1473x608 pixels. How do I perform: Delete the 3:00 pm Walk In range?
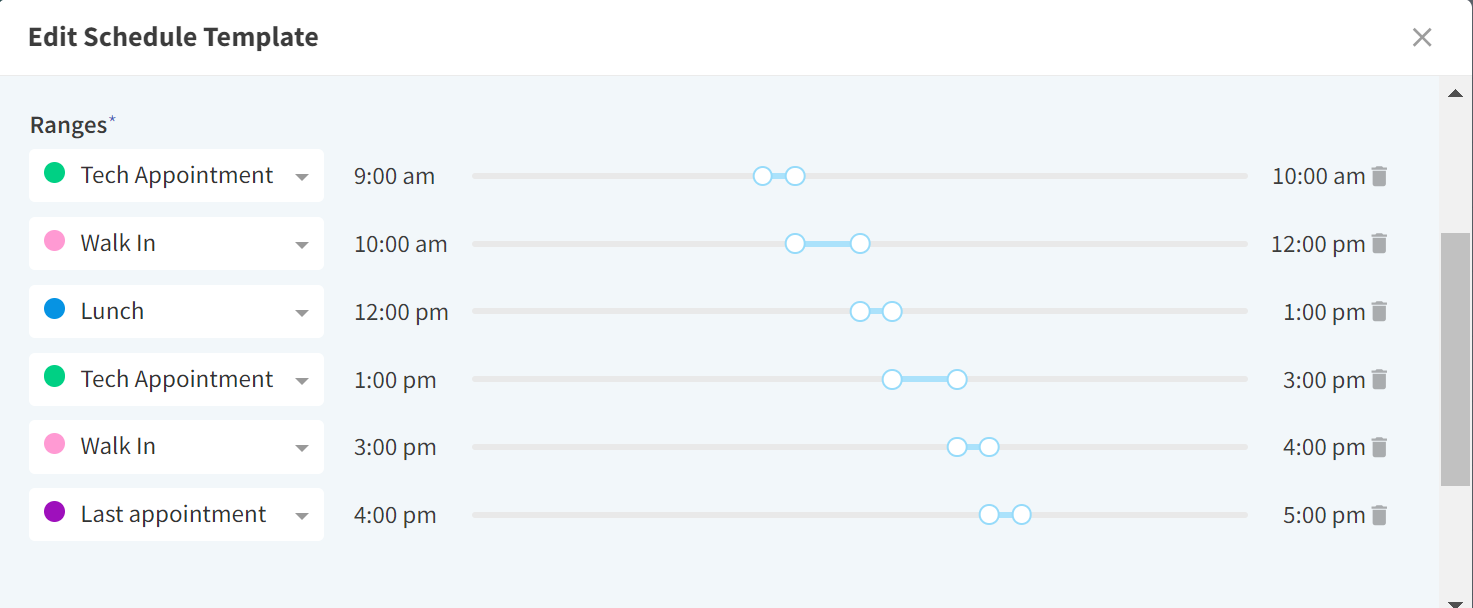click(1379, 447)
